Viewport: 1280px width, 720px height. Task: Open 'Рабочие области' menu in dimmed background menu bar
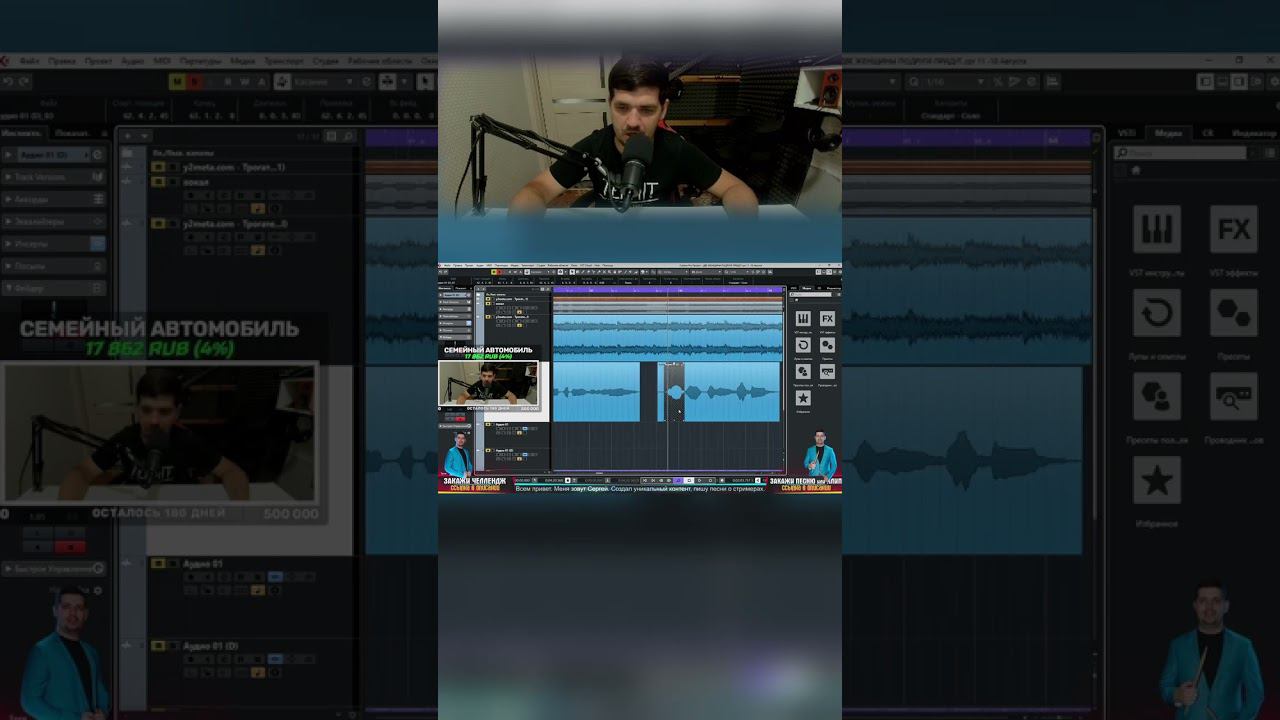[x=380, y=61]
